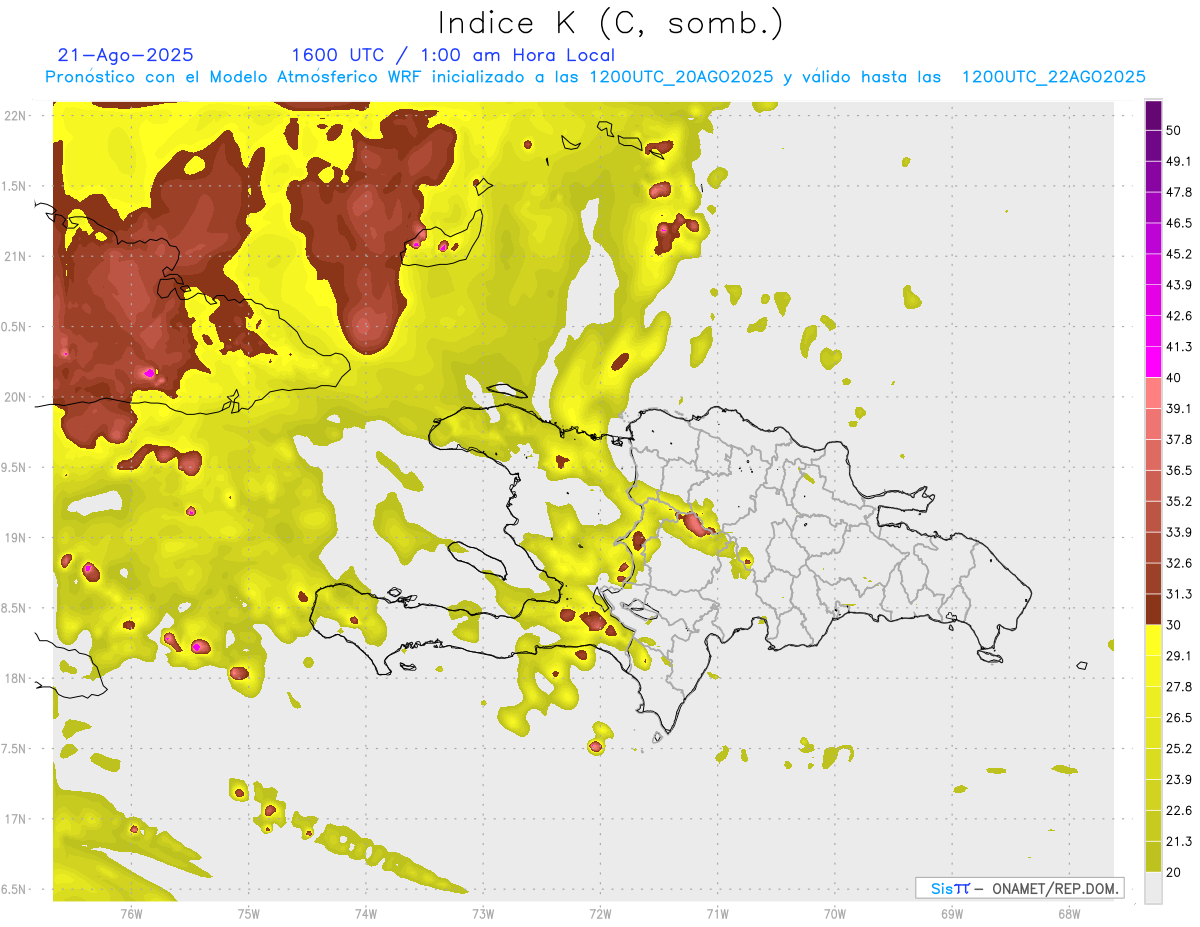Click the "45.2" color scale value
The width and height of the screenshot is (1200, 927).
pos(1179,254)
